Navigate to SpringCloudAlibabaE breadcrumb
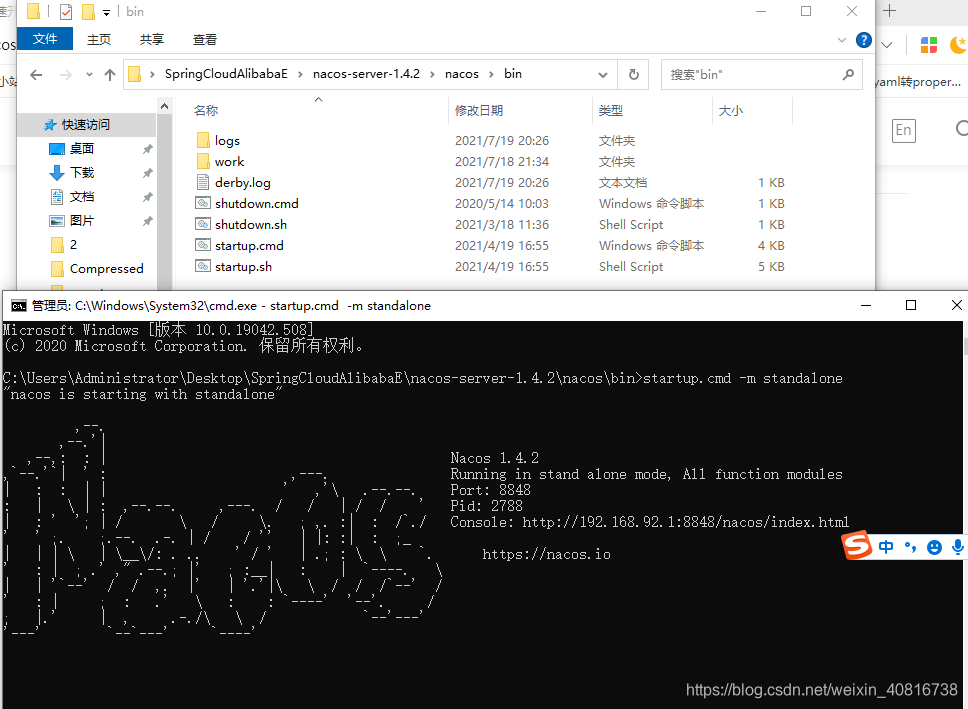The image size is (968, 709). (x=226, y=74)
